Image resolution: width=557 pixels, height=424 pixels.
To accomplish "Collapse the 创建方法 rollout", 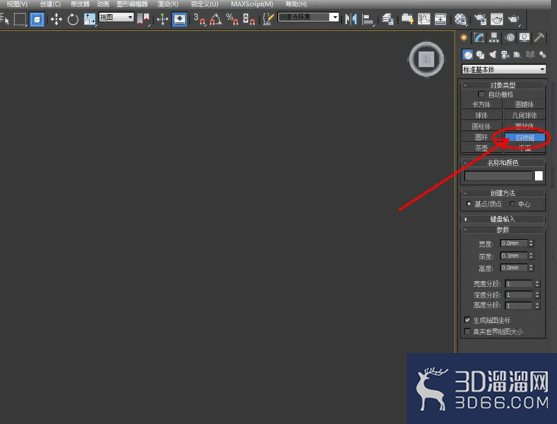I will click(503, 193).
